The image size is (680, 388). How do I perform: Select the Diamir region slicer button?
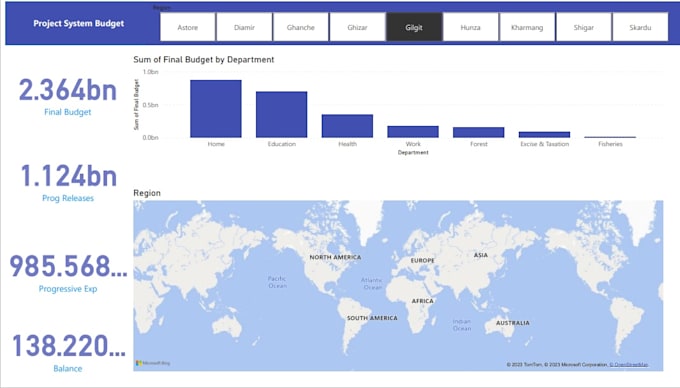coord(244,27)
